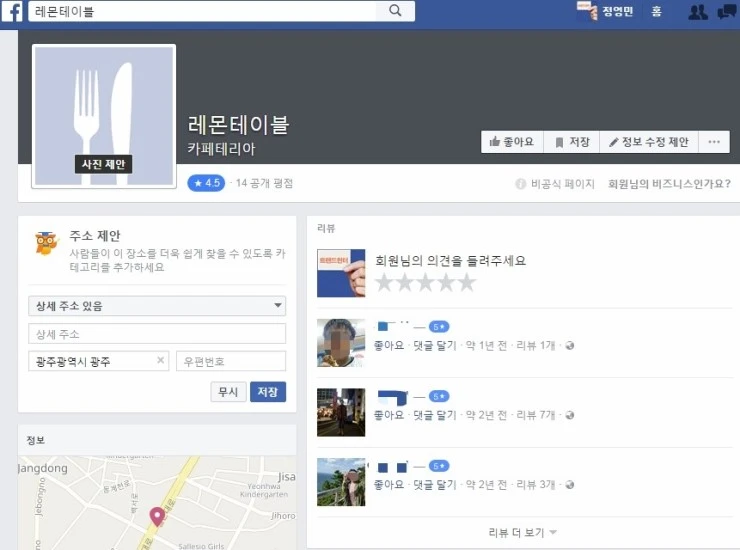Click first reviewer's photo (약 1년 전)
Screen dimensions: 740x550
point(341,343)
